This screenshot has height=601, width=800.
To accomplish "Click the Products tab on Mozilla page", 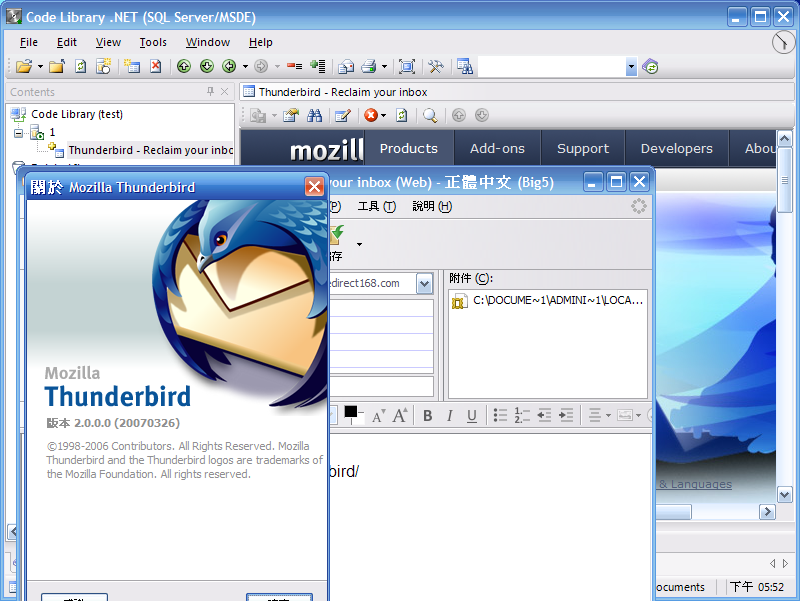I will (x=409, y=148).
